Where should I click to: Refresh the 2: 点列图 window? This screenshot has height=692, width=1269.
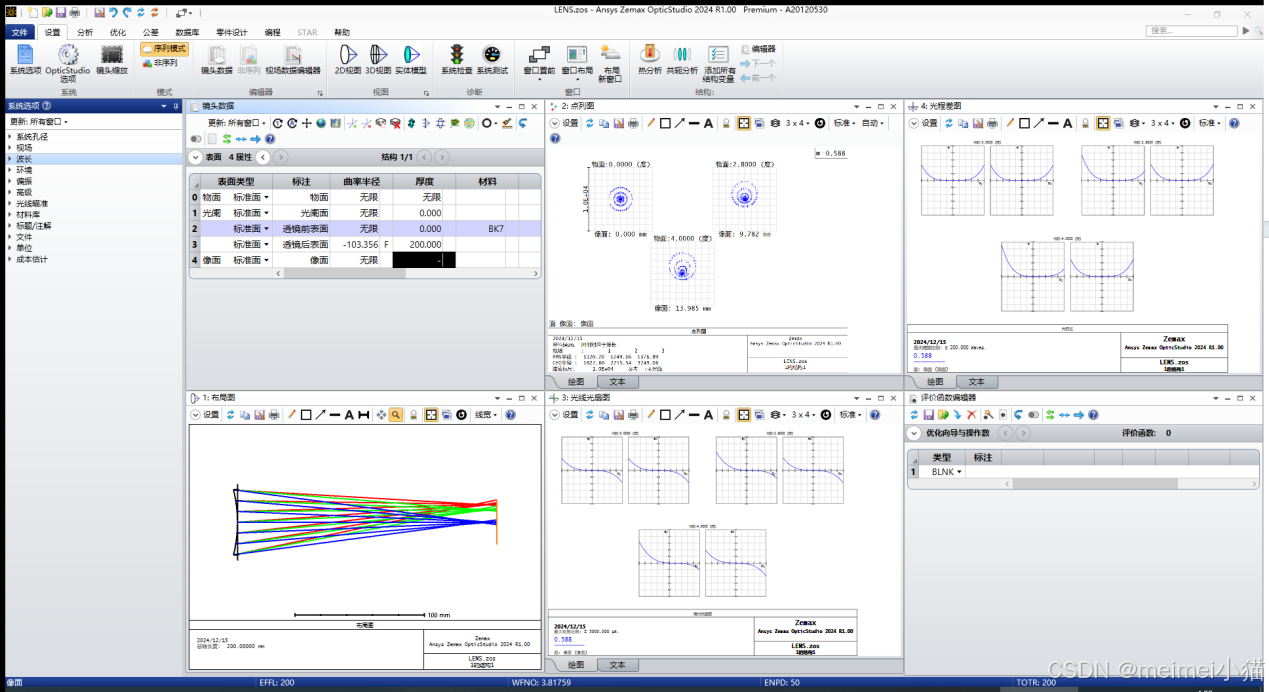(590, 123)
